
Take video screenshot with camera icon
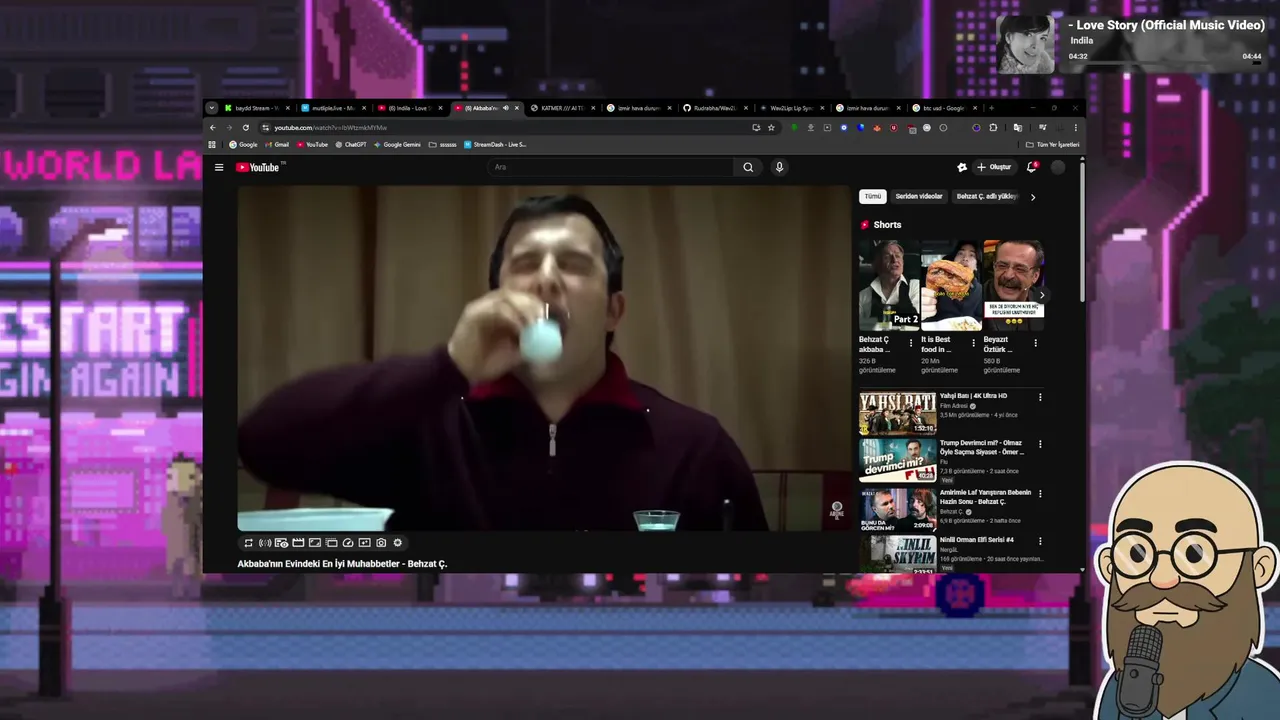coord(381,543)
